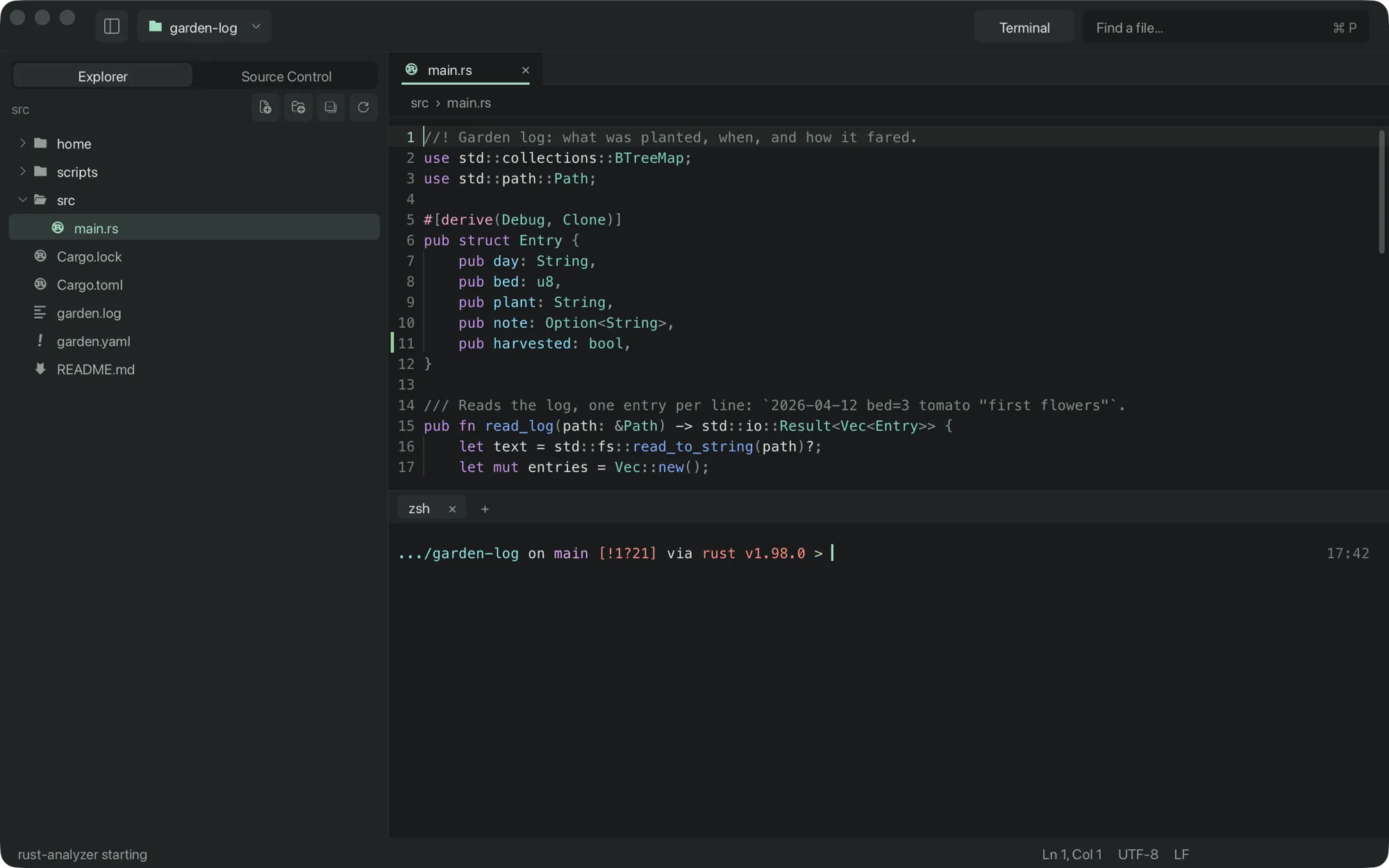
Task: Click main.rs in the breadcrumb path
Action: point(469,103)
